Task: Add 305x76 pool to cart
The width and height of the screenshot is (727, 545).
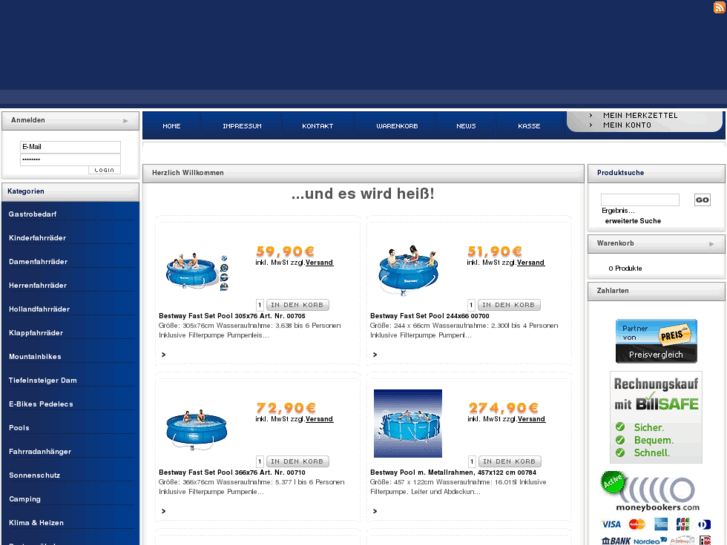Action: 297,305
